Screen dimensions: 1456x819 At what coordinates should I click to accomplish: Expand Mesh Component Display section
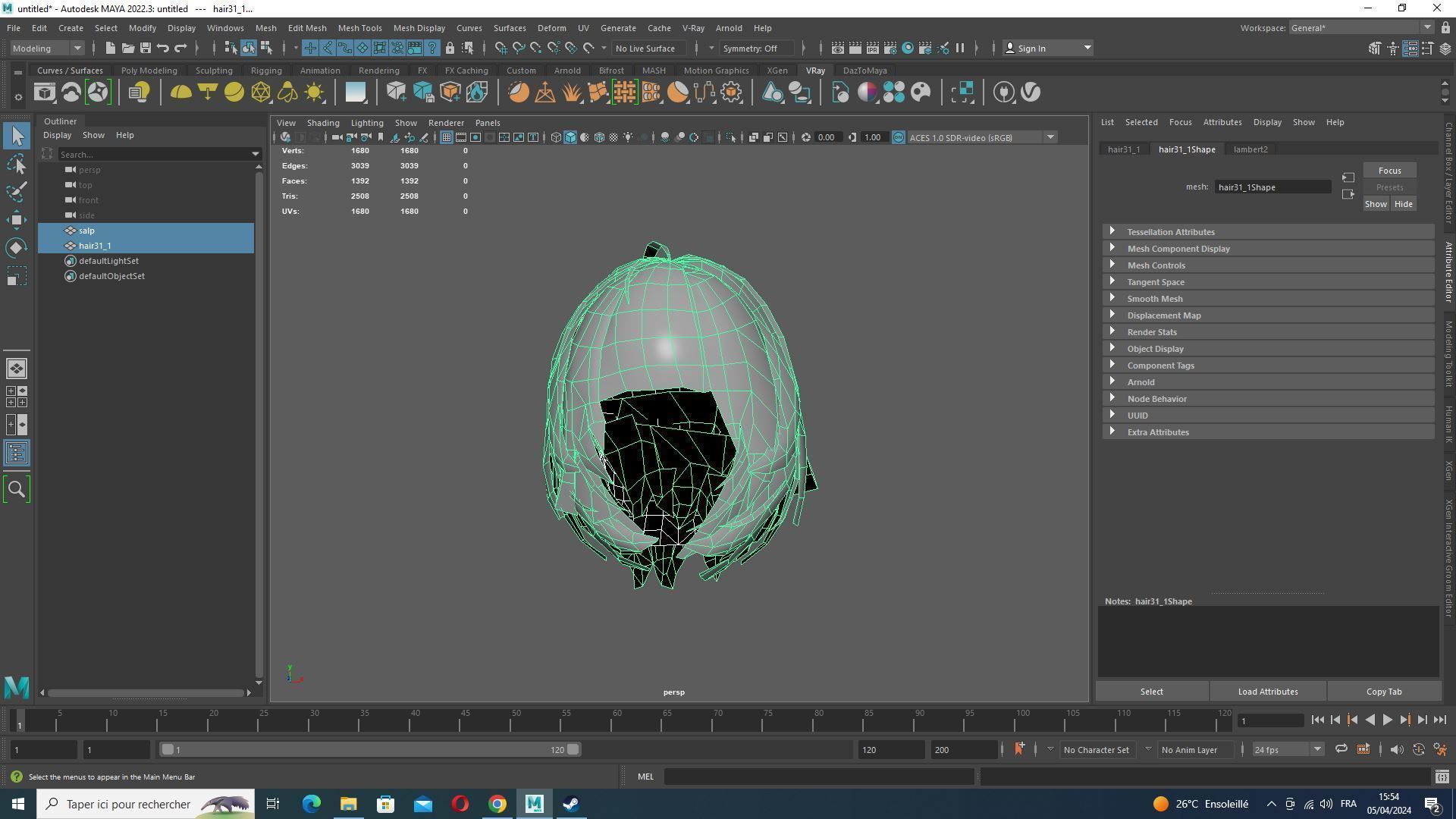pyautogui.click(x=1268, y=249)
